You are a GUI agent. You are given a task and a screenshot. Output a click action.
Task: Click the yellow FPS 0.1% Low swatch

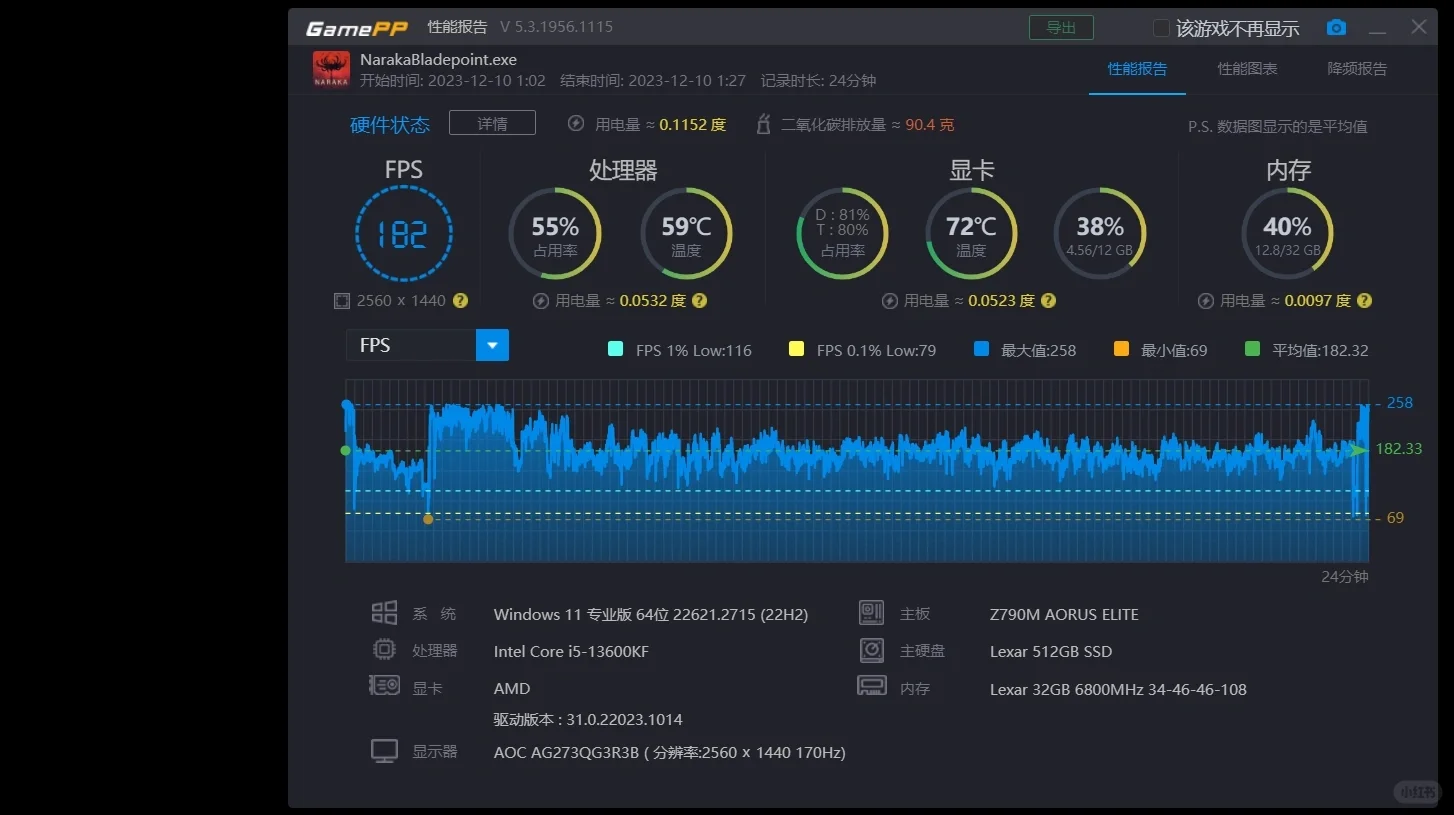[x=796, y=349]
